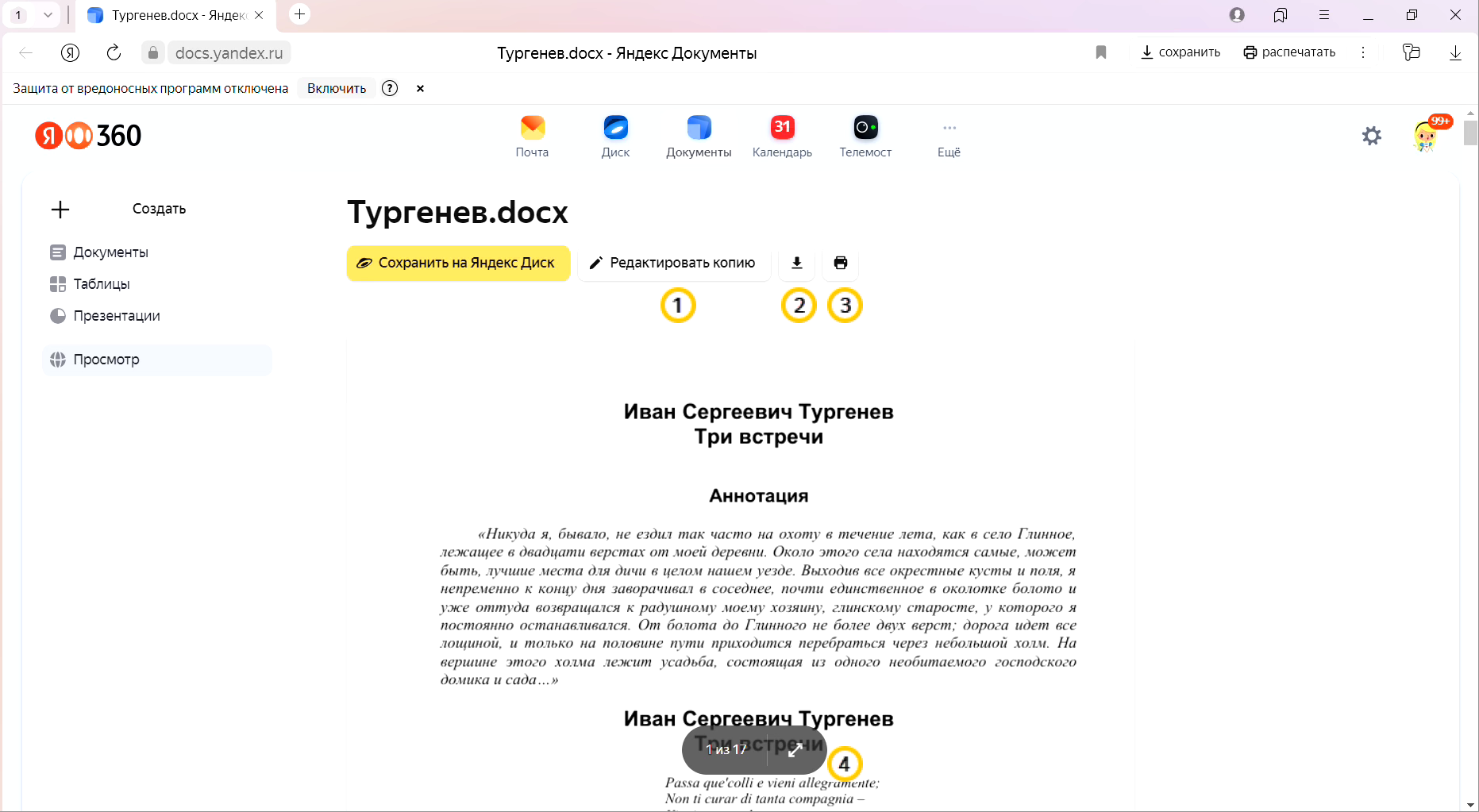Enable malware protection with Включить
The image size is (1479, 812).
pyautogui.click(x=337, y=88)
